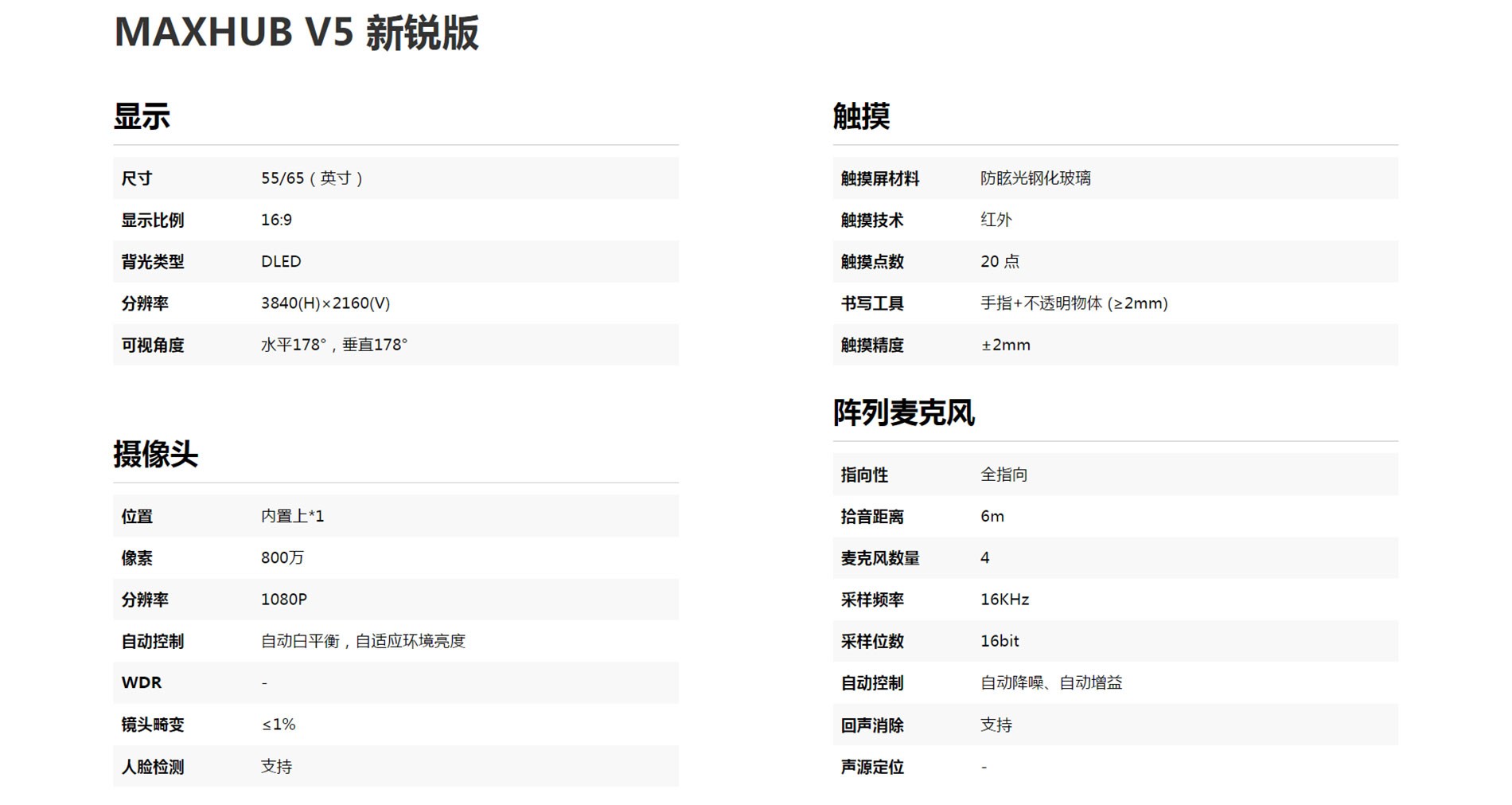Select the '≤1%' lens distortion value
The height and width of the screenshot is (805, 1512).
(x=279, y=725)
